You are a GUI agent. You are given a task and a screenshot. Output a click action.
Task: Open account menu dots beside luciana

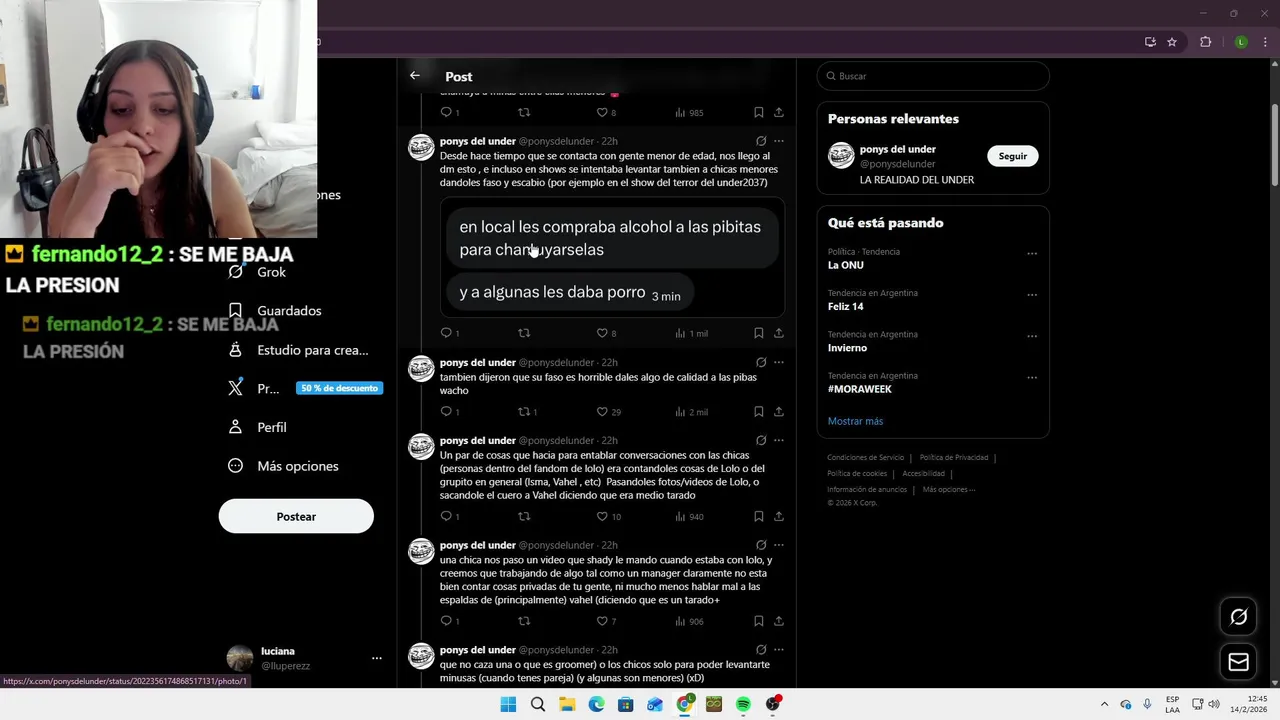pos(377,658)
